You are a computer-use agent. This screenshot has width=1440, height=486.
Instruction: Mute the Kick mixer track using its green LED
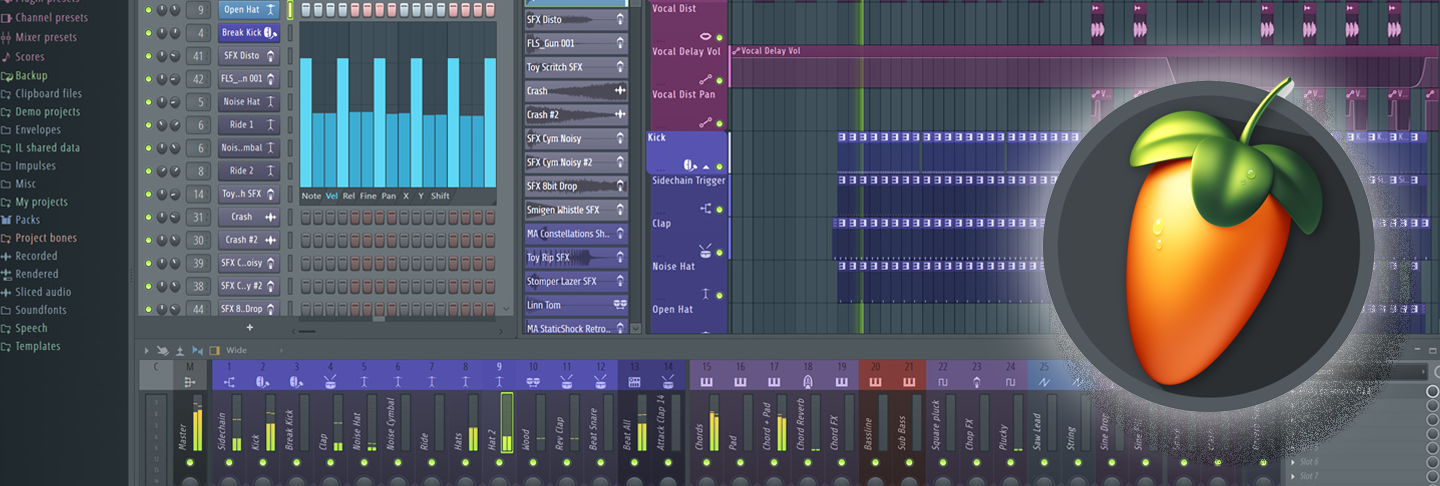pos(263,463)
